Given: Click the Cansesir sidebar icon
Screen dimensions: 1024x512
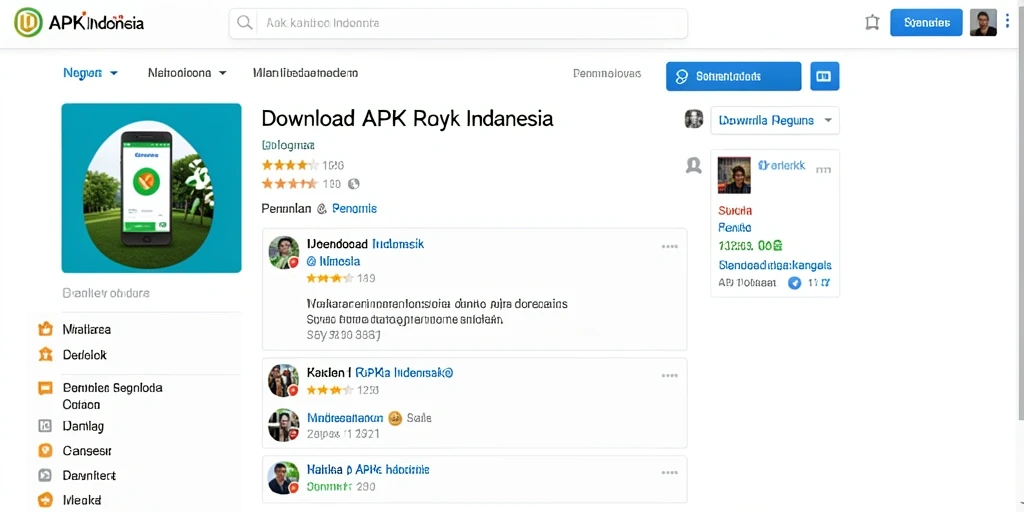Looking at the screenshot, I should (45, 451).
